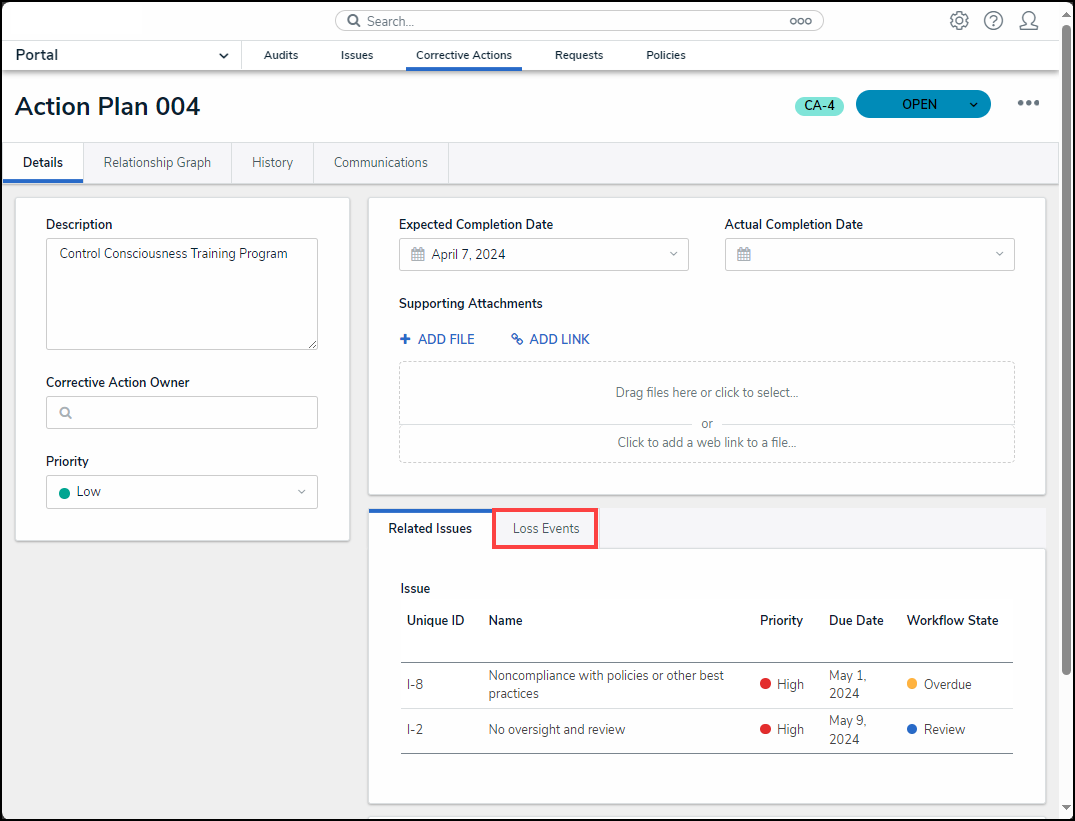
Task: Click the Expected Completion Date calendar icon
Action: point(418,255)
